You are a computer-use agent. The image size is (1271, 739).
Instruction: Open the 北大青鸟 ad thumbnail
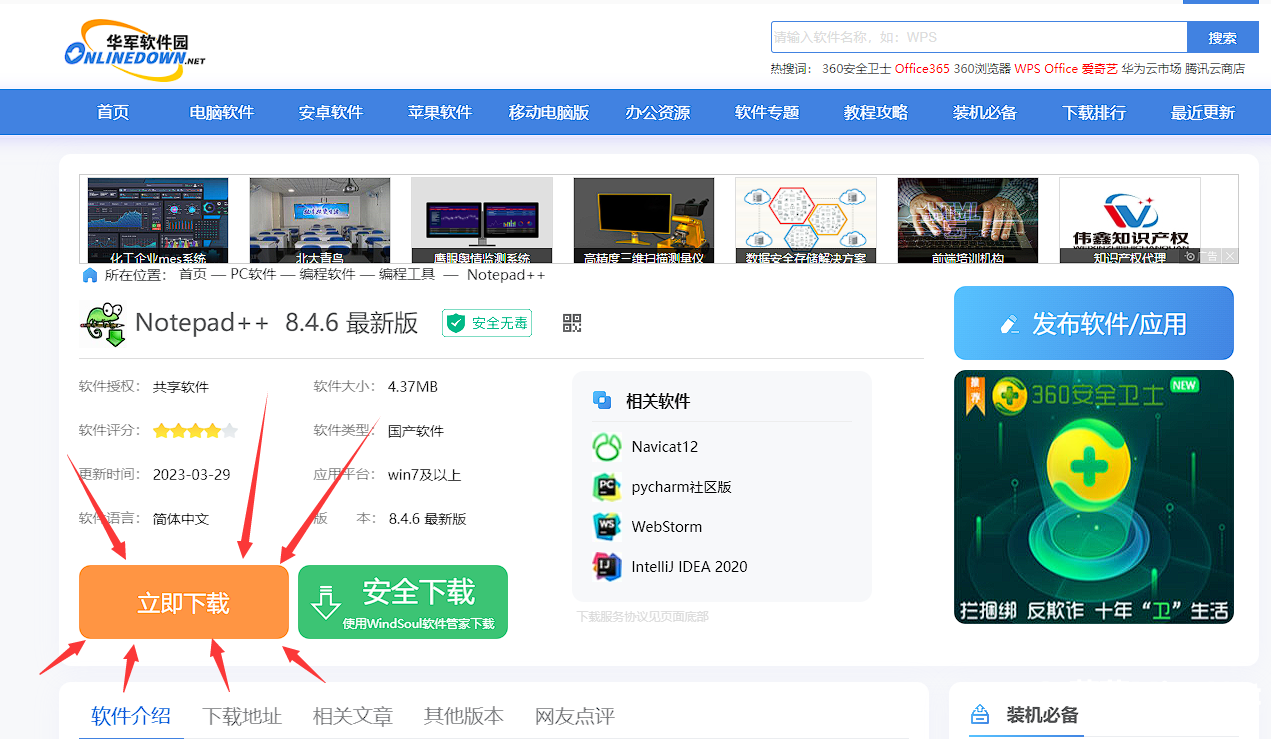[319, 221]
